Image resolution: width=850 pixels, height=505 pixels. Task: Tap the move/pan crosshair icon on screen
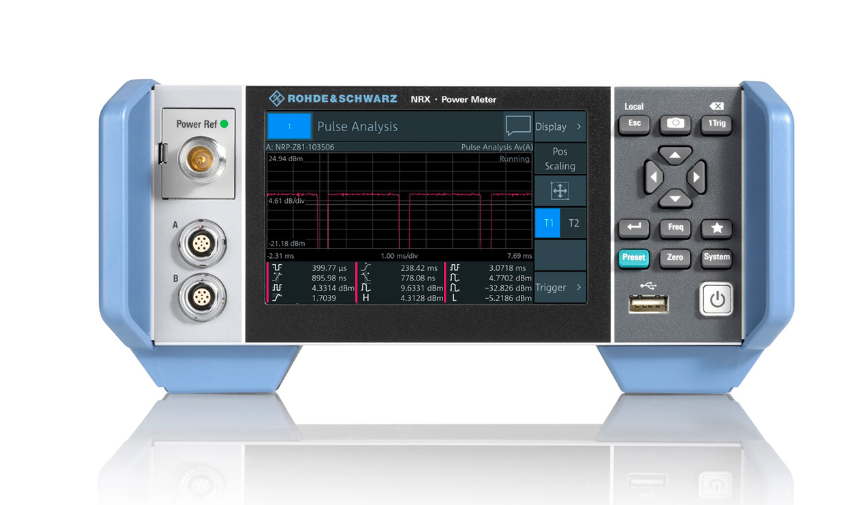pos(560,191)
